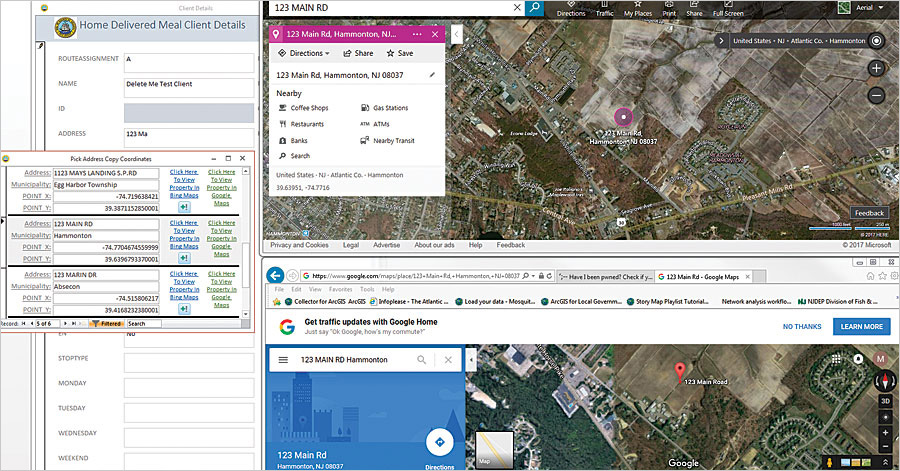Find nearby Coffee Shops
Screen dimensions: 900x471
(x=304, y=108)
